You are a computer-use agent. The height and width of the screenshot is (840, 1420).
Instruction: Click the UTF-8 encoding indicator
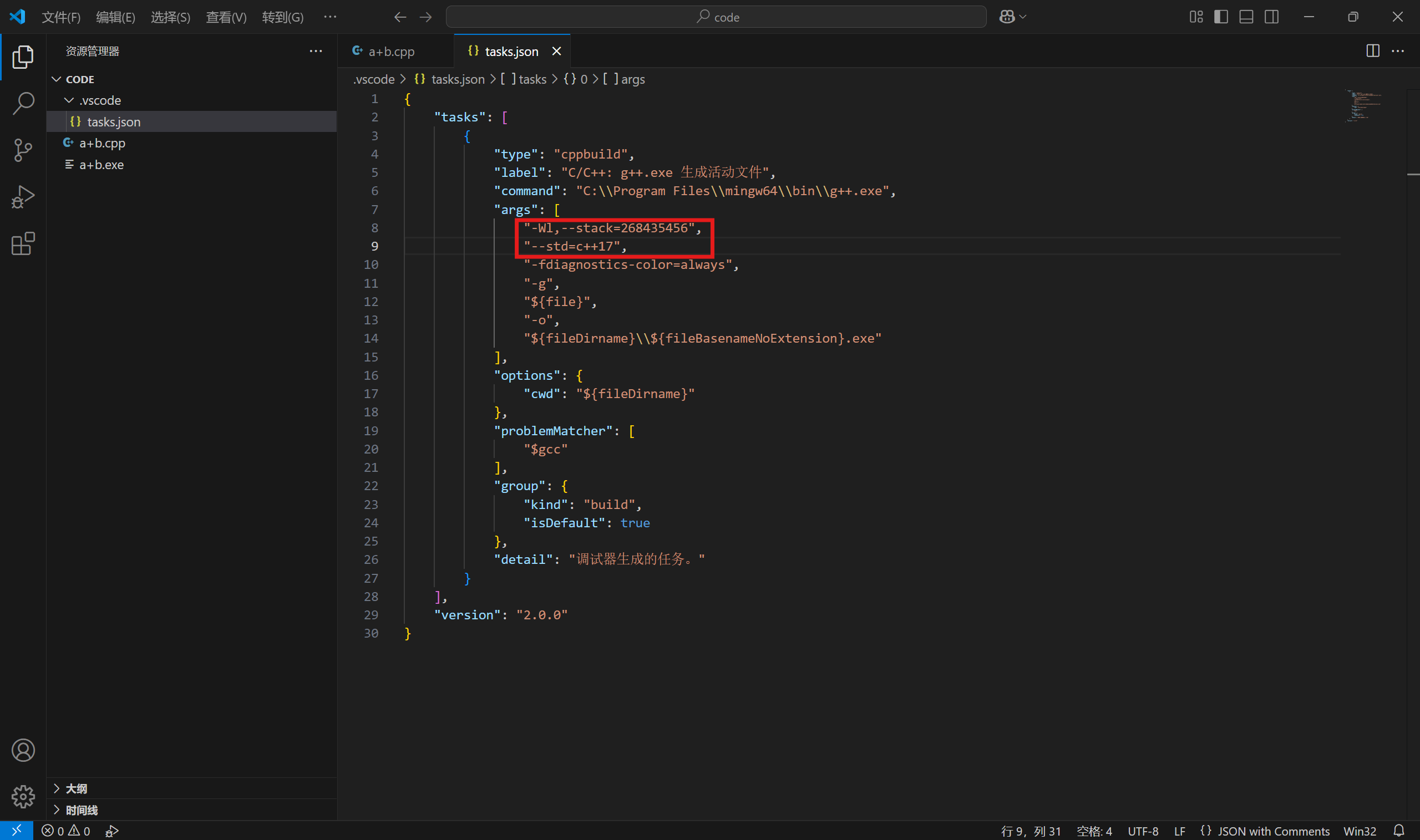(1143, 831)
